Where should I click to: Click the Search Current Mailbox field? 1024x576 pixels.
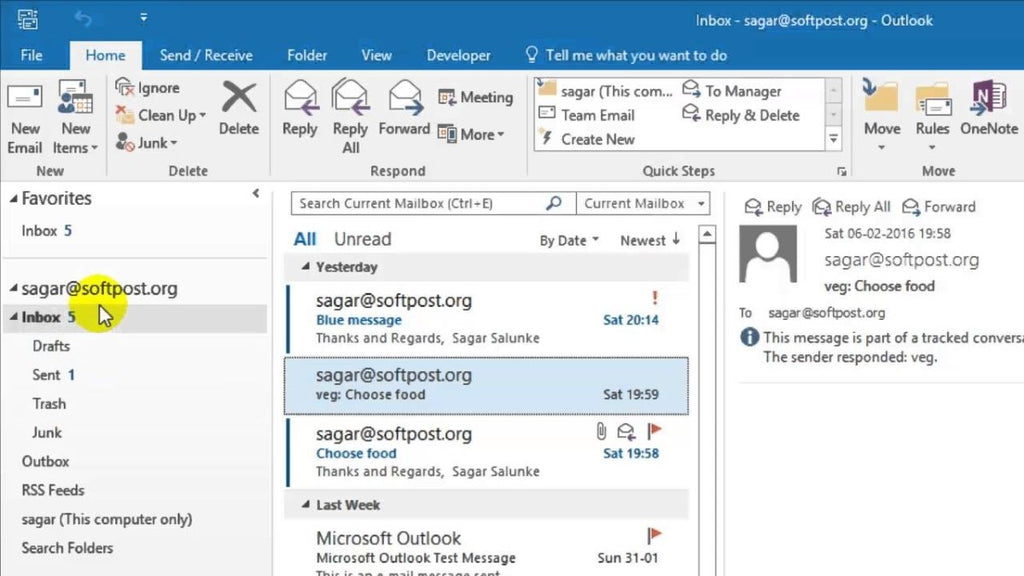(x=420, y=203)
